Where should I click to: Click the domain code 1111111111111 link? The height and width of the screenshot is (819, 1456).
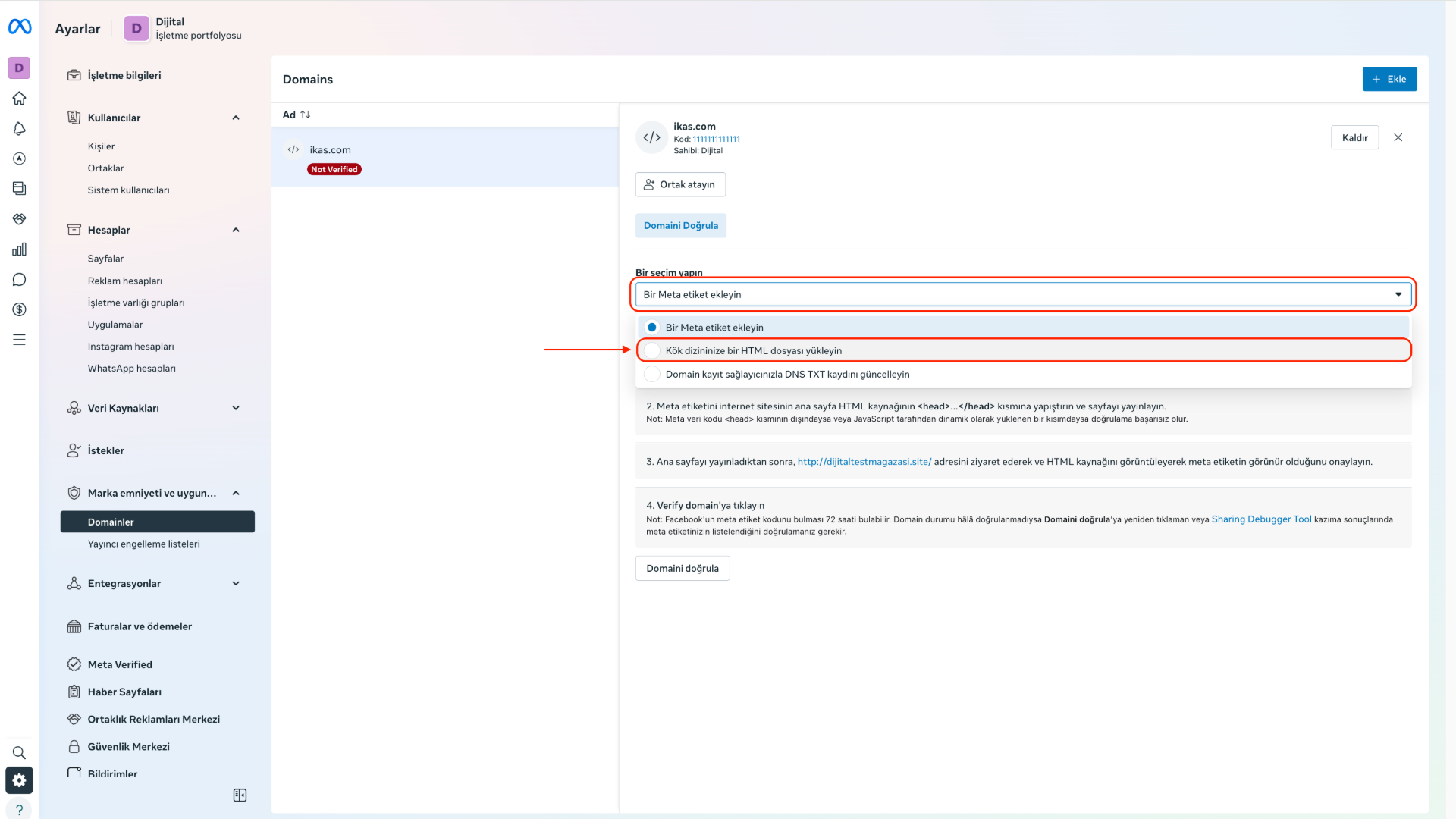[716, 139]
